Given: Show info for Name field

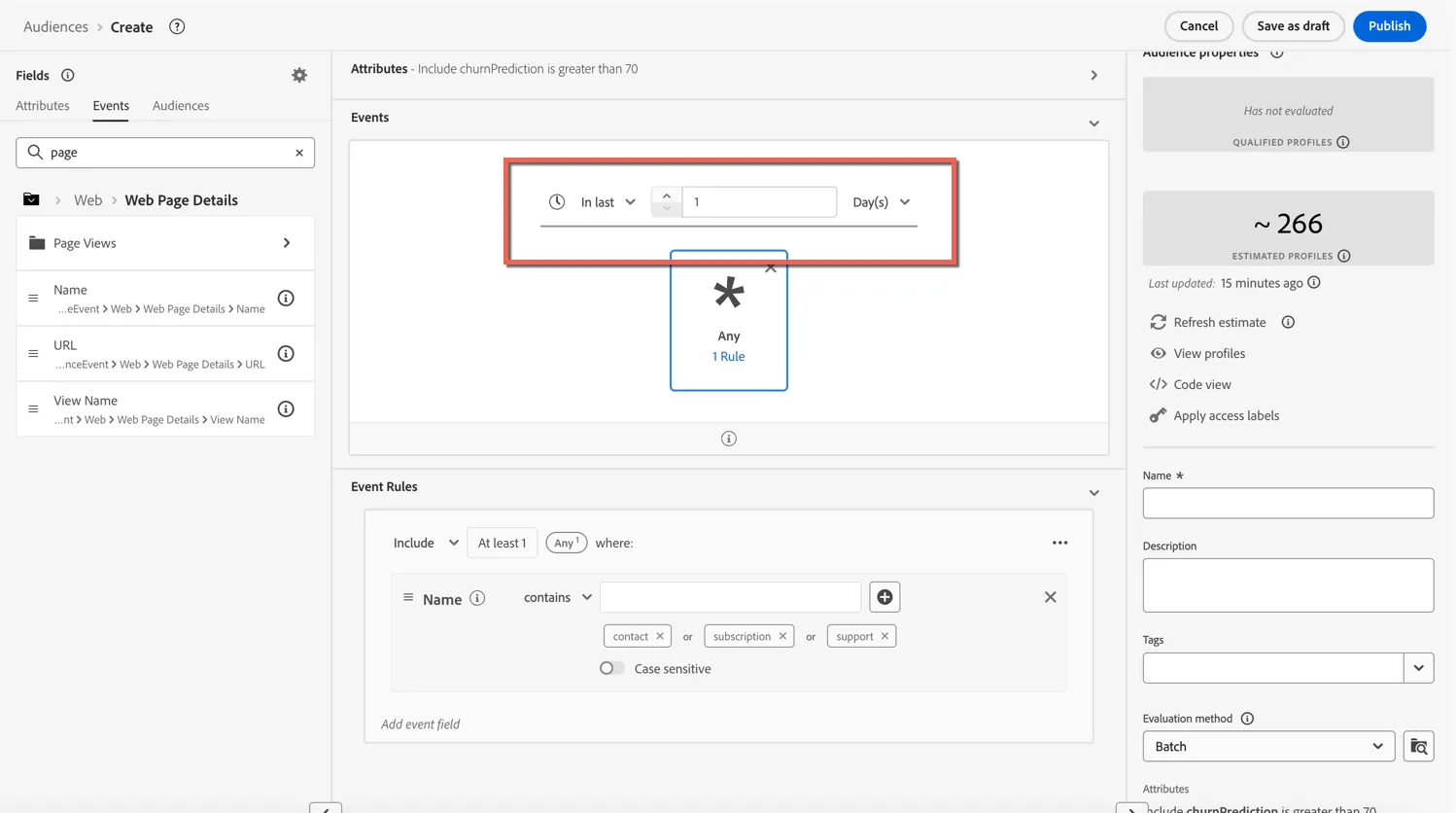Looking at the screenshot, I should click(x=286, y=299).
